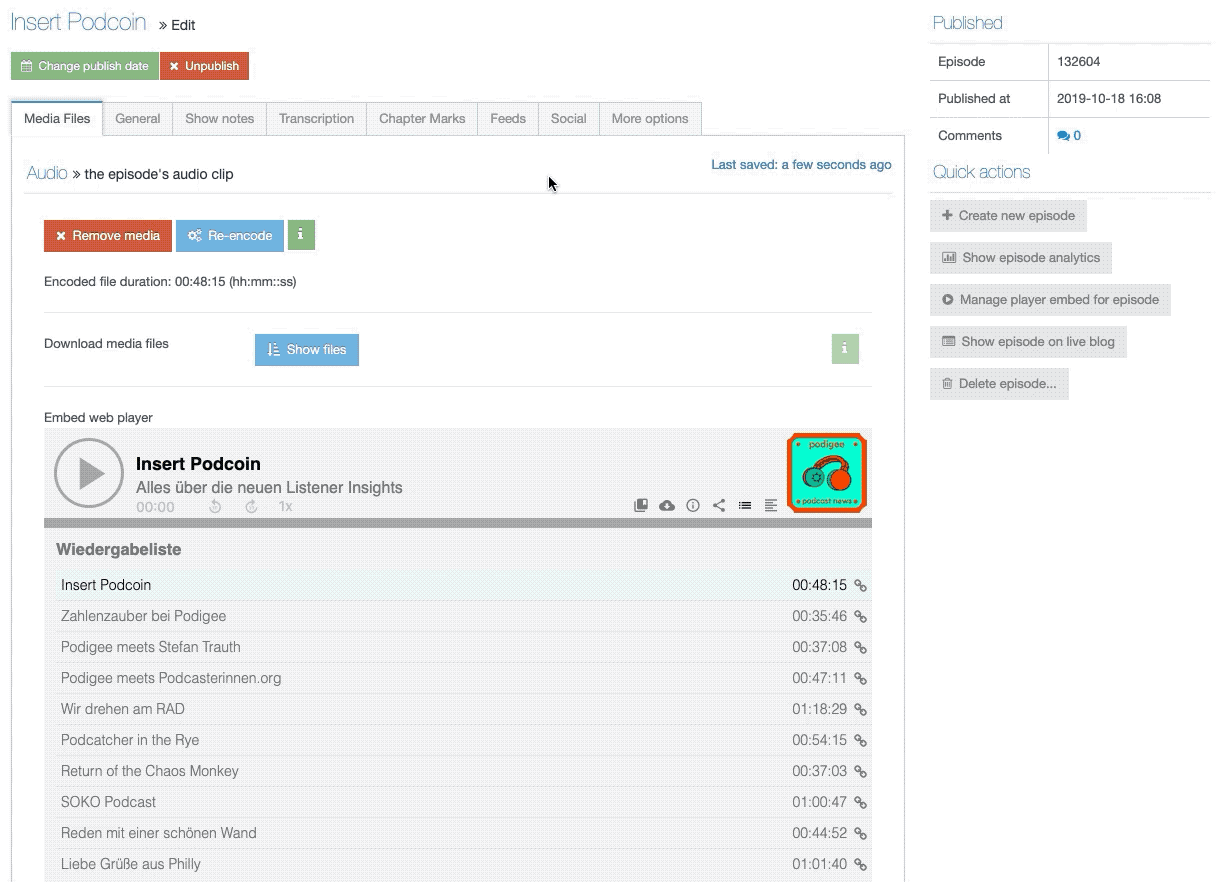The height and width of the screenshot is (882, 1223).
Task: Click Change publish date button
Action: tap(85, 66)
